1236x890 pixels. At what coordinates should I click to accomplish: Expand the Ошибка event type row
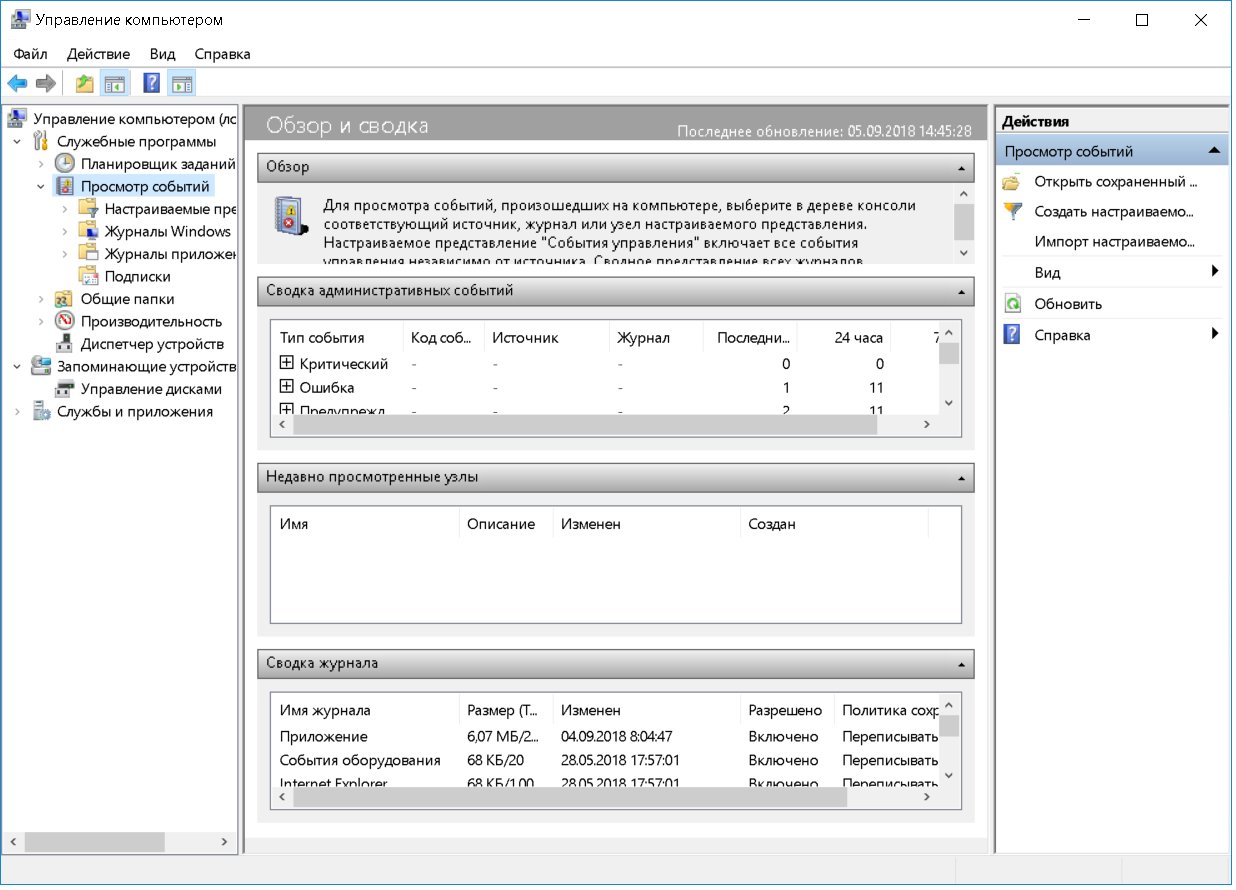coord(287,387)
